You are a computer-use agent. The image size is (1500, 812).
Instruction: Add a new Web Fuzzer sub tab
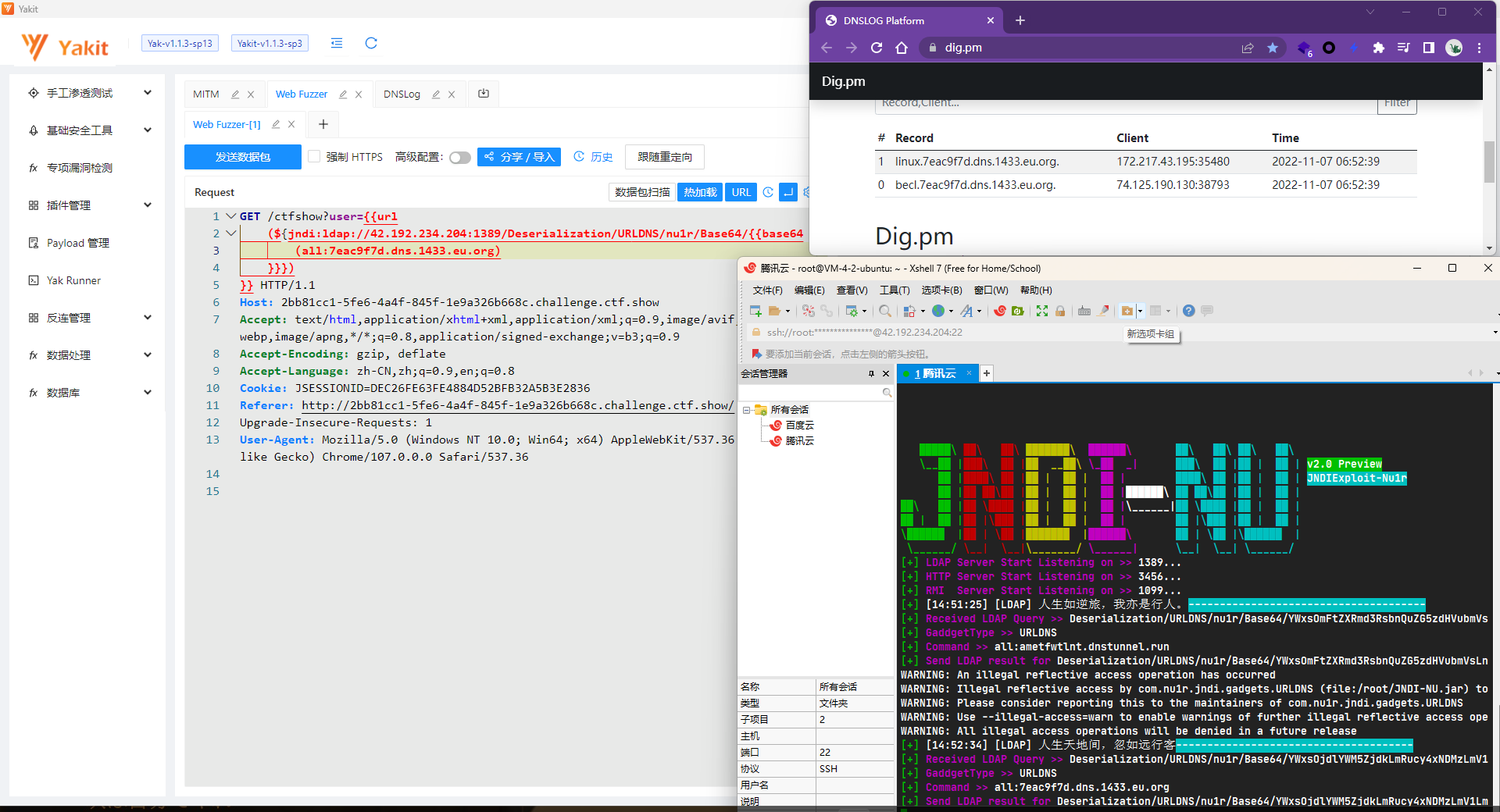(x=323, y=124)
